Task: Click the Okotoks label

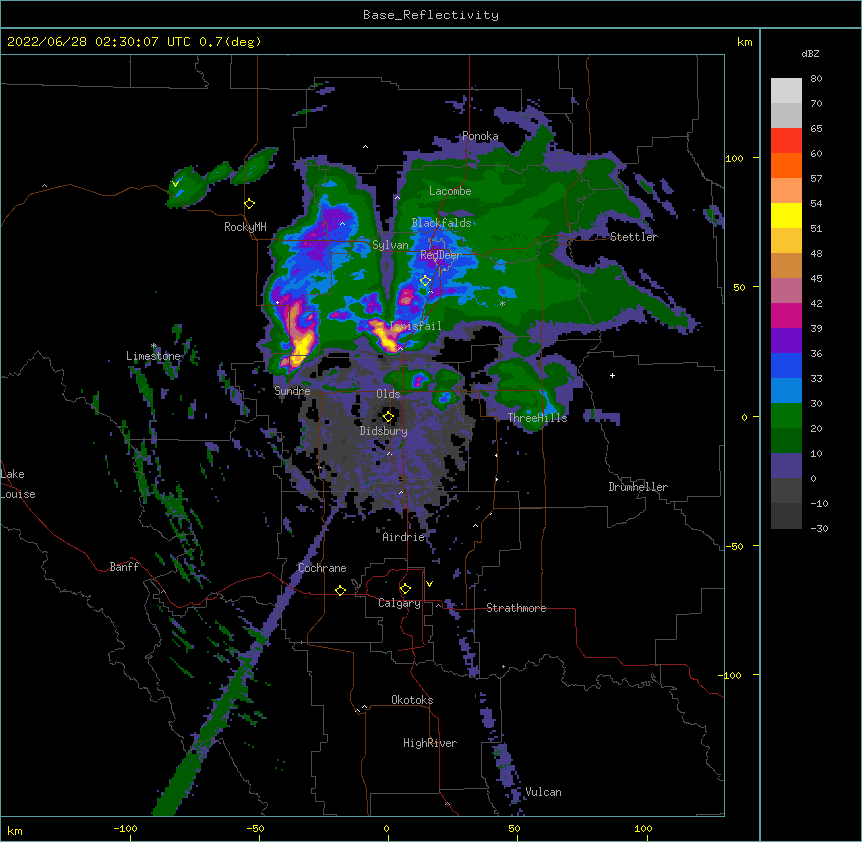Action: (412, 700)
